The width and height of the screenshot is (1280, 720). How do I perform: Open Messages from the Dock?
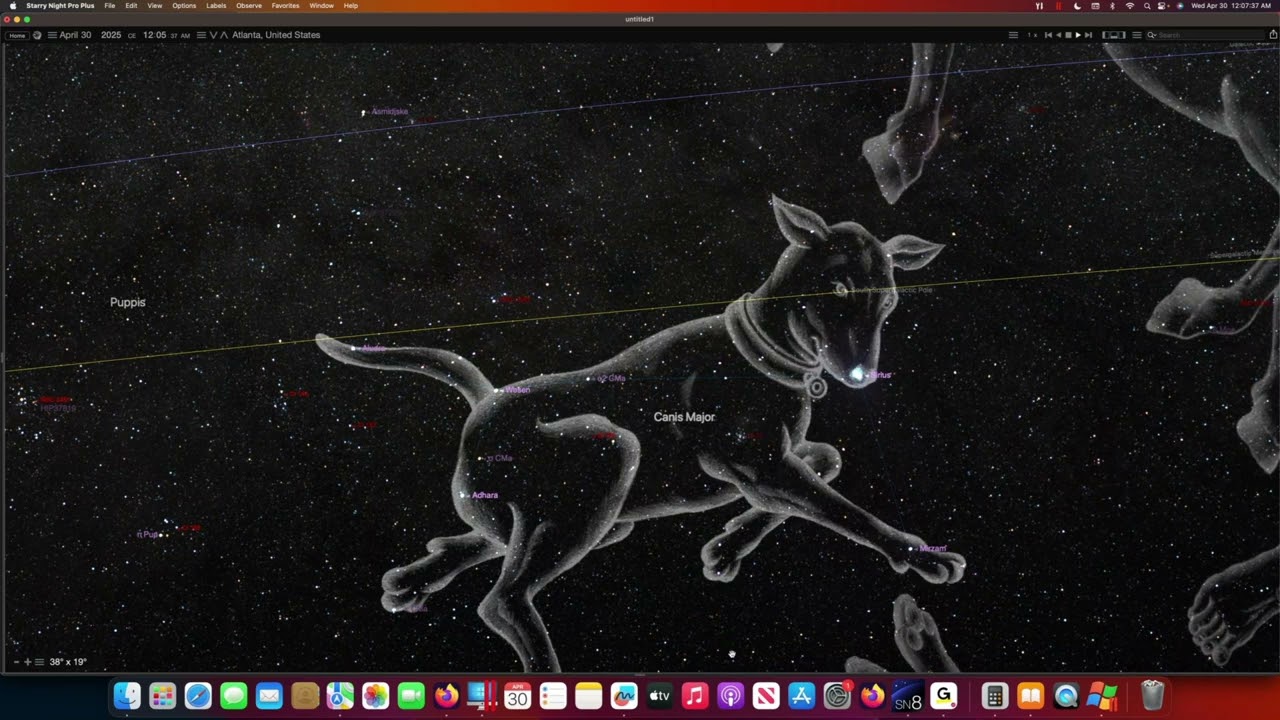coord(233,695)
